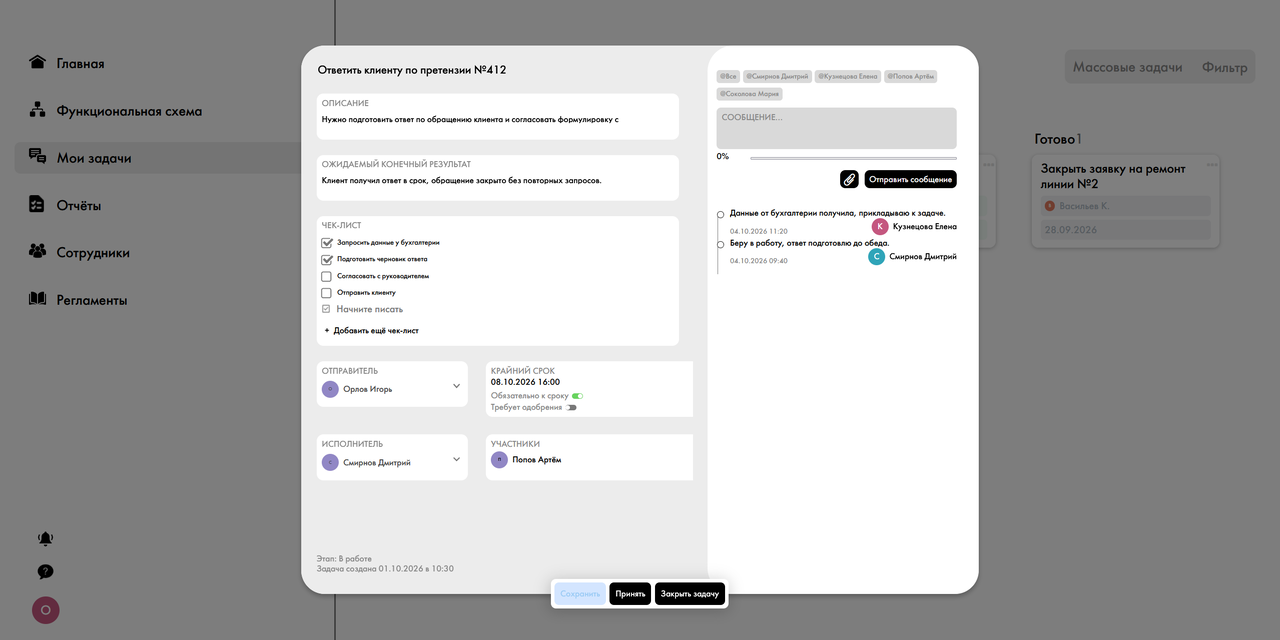Open help via the question mark icon
This screenshot has width=1280, height=640.
click(46, 572)
